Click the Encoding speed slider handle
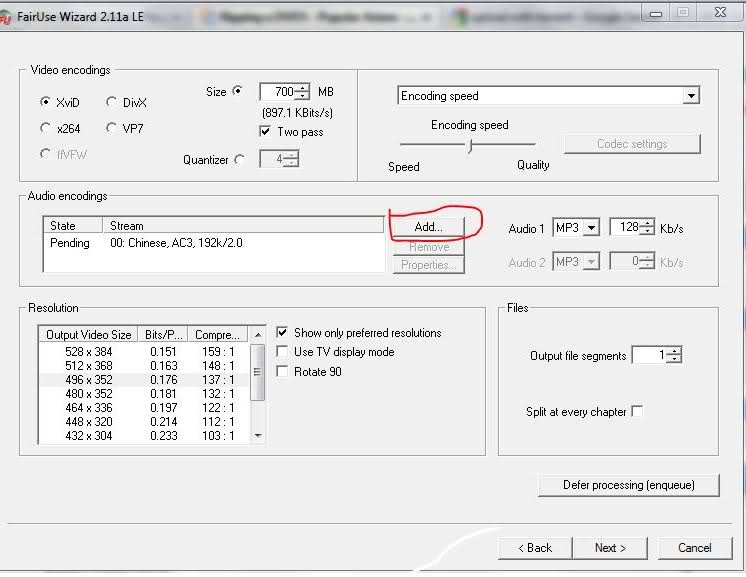Viewport: 746px width, 577px height. click(470, 146)
